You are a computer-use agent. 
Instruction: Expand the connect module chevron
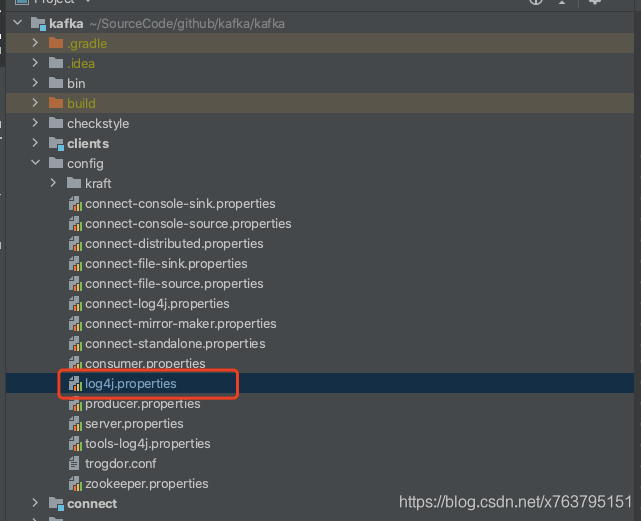pyautogui.click(x=35, y=503)
